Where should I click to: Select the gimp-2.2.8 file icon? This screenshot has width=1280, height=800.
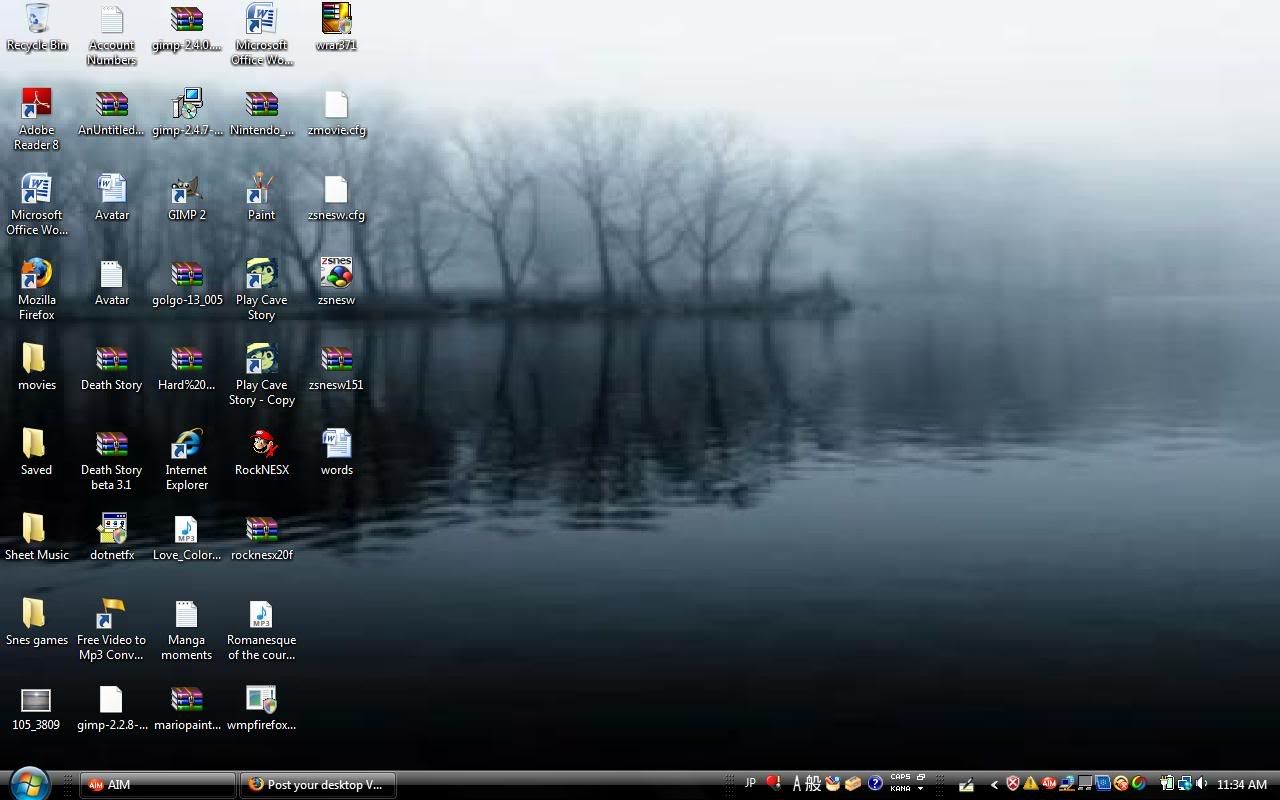click(112, 709)
